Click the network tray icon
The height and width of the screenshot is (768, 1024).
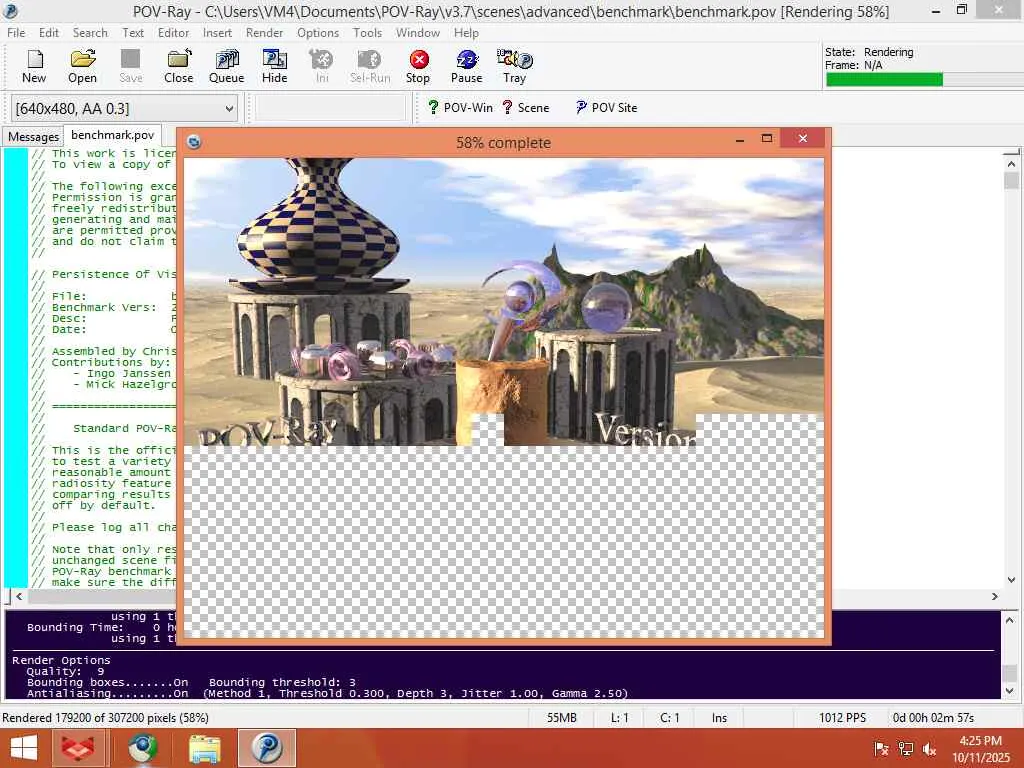pyautogui.click(x=905, y=749)
